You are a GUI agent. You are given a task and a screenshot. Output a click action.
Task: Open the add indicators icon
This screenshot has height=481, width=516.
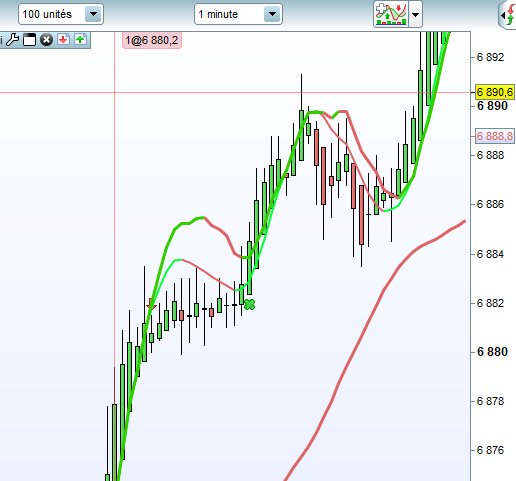[x=391, y=14]
